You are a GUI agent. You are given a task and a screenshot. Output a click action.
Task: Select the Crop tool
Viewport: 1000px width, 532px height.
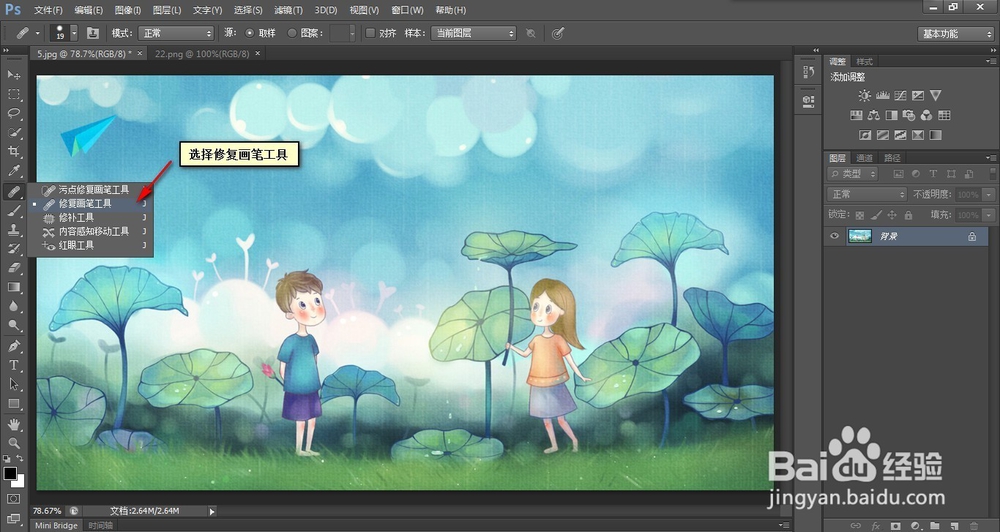point(13,152)
